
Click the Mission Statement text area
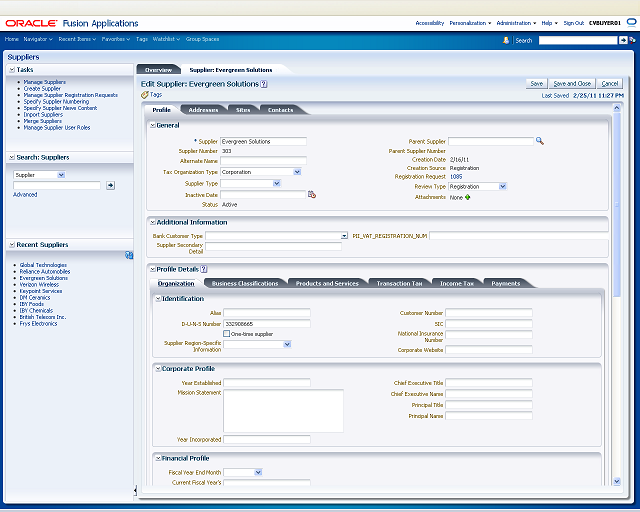tap(283, 411)
